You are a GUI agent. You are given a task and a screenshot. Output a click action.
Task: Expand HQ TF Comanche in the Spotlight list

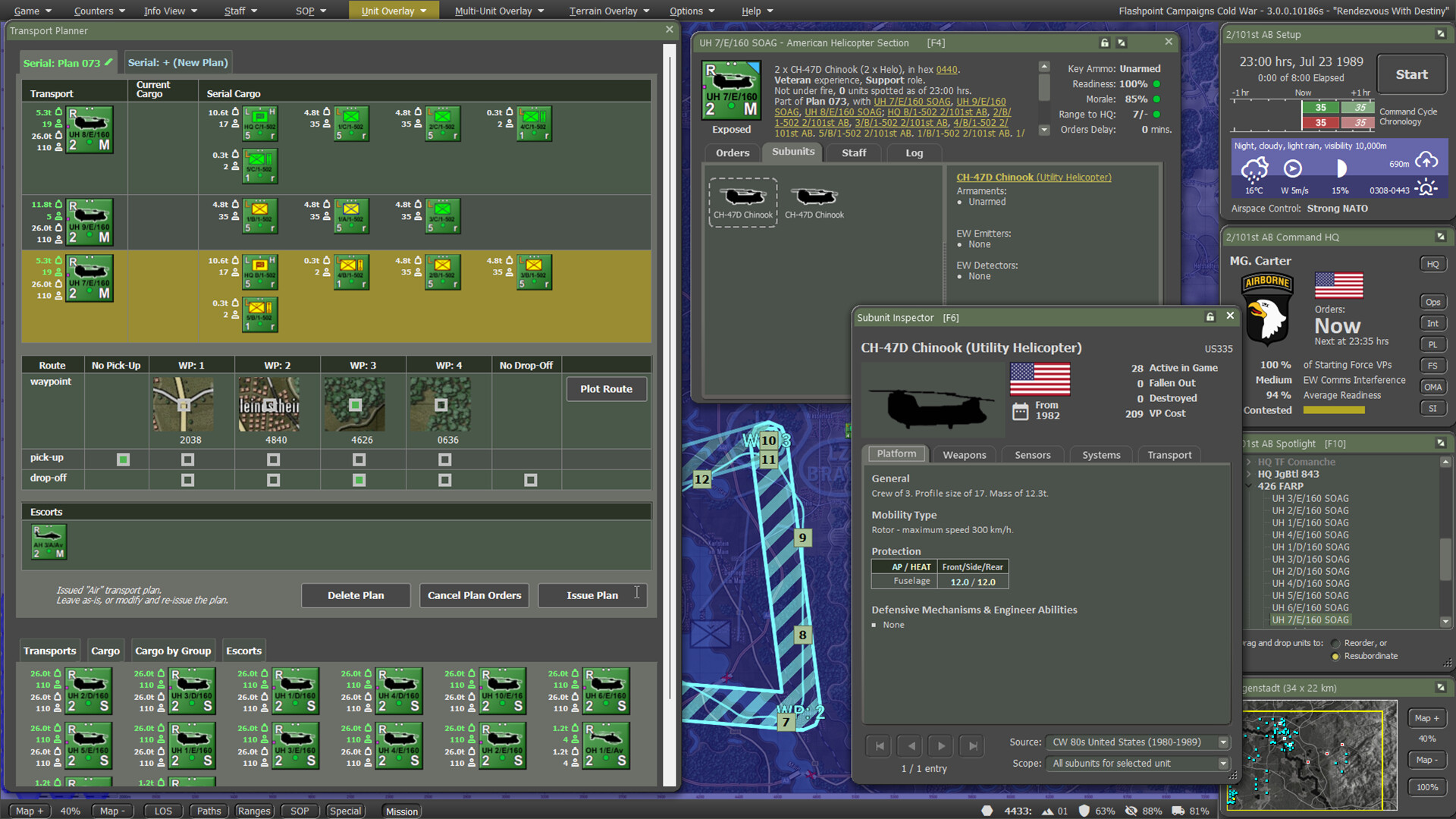click(1249, 461)
